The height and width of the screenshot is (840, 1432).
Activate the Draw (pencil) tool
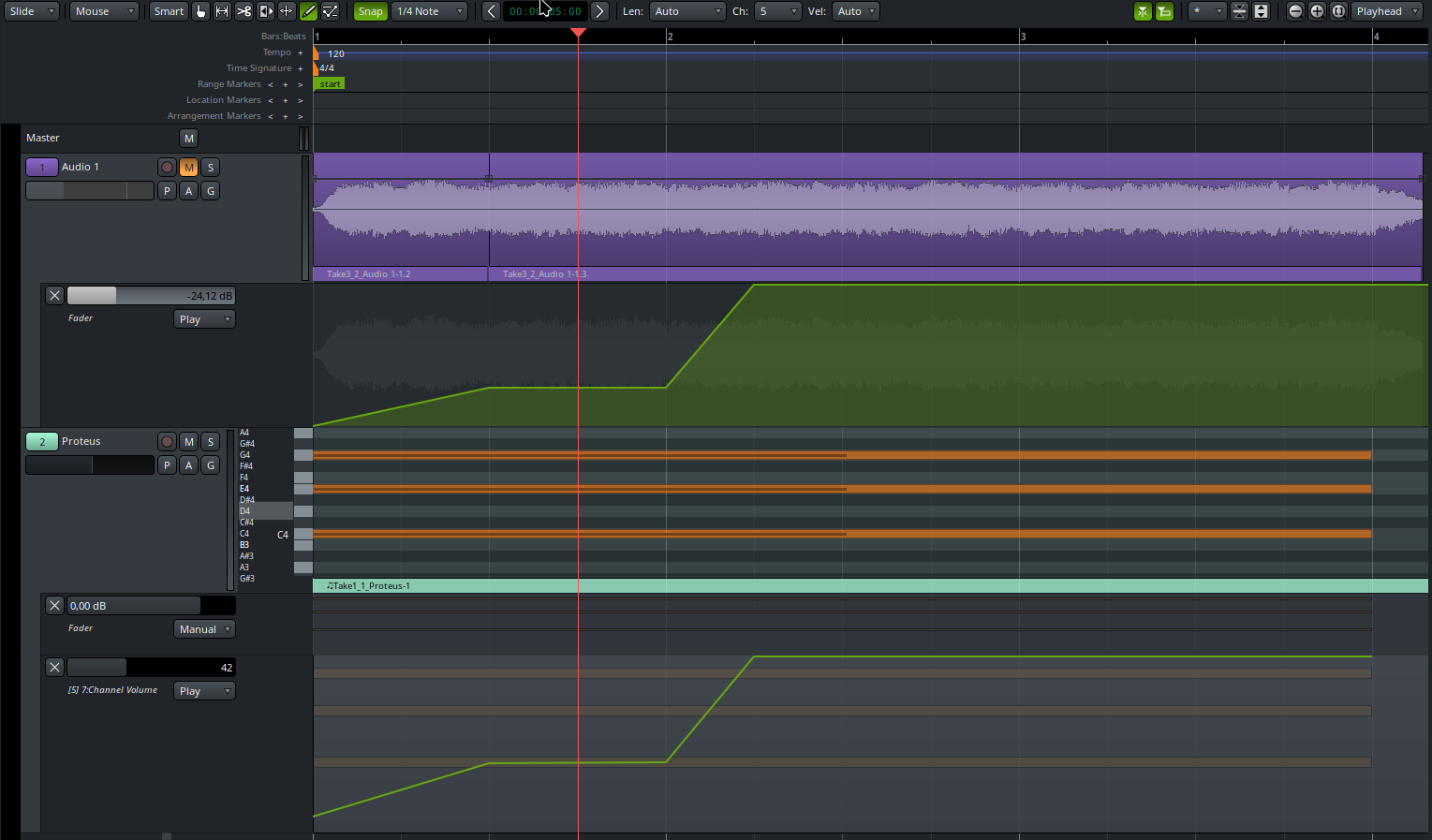click(308, 11)
